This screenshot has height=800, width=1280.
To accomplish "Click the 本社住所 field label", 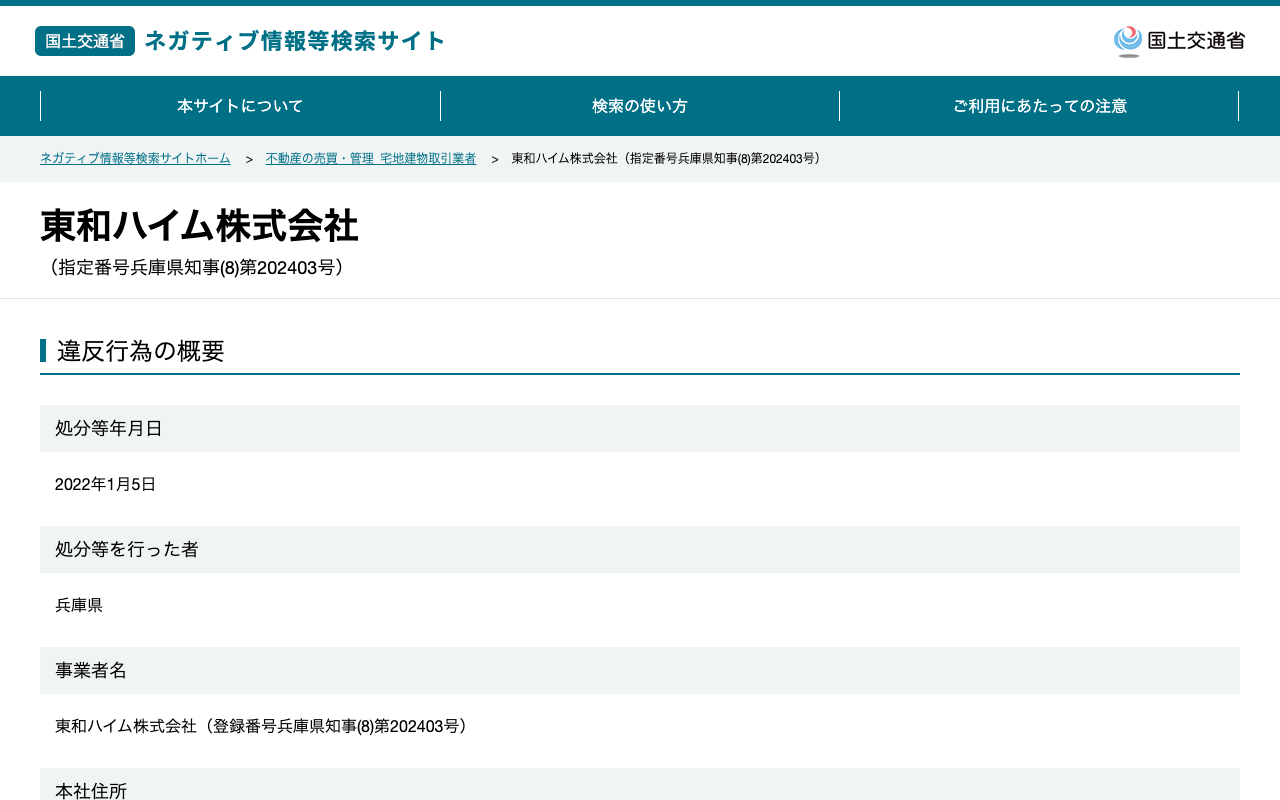I will 640,785.
